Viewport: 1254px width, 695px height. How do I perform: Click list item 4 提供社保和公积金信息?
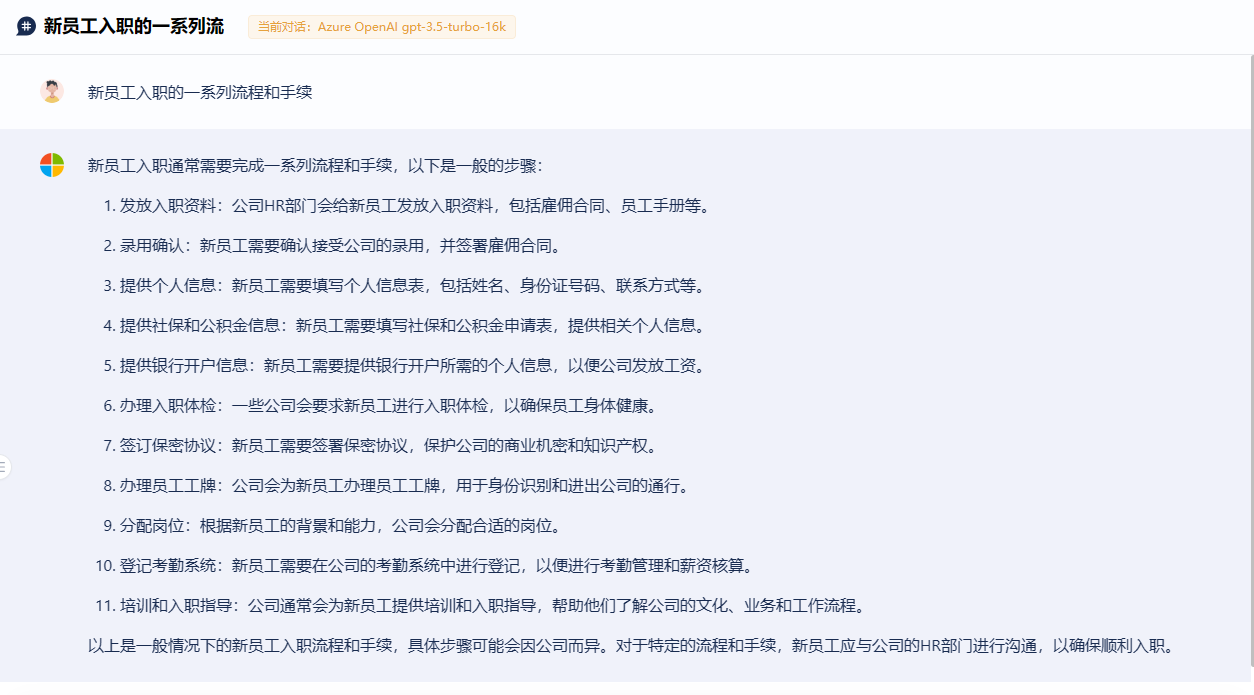(x=412, y=326)
